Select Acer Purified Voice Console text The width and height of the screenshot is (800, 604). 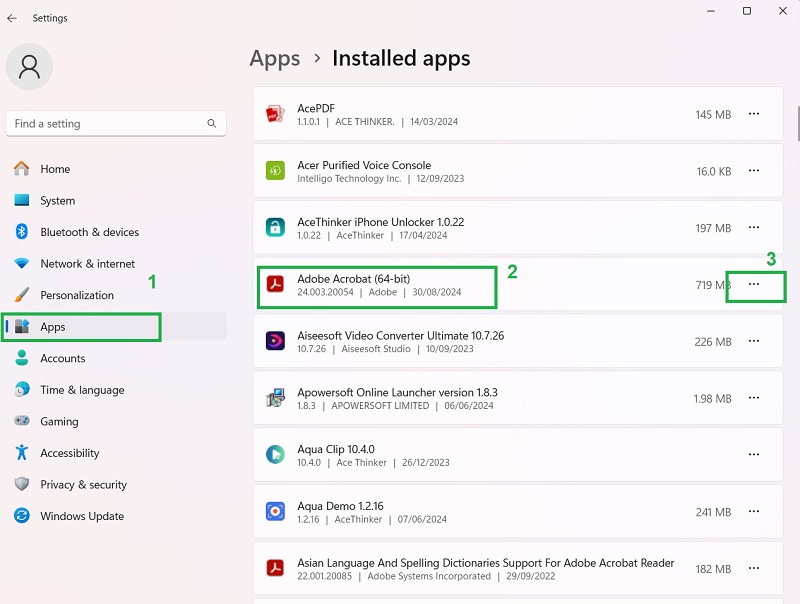[364, 165]
